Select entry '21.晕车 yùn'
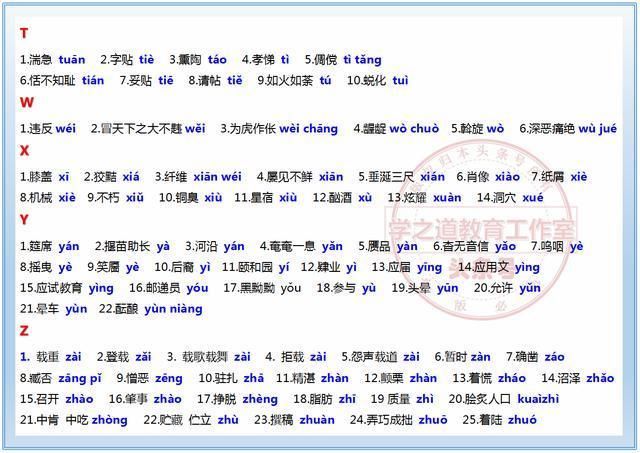 (x=53, y=309)
